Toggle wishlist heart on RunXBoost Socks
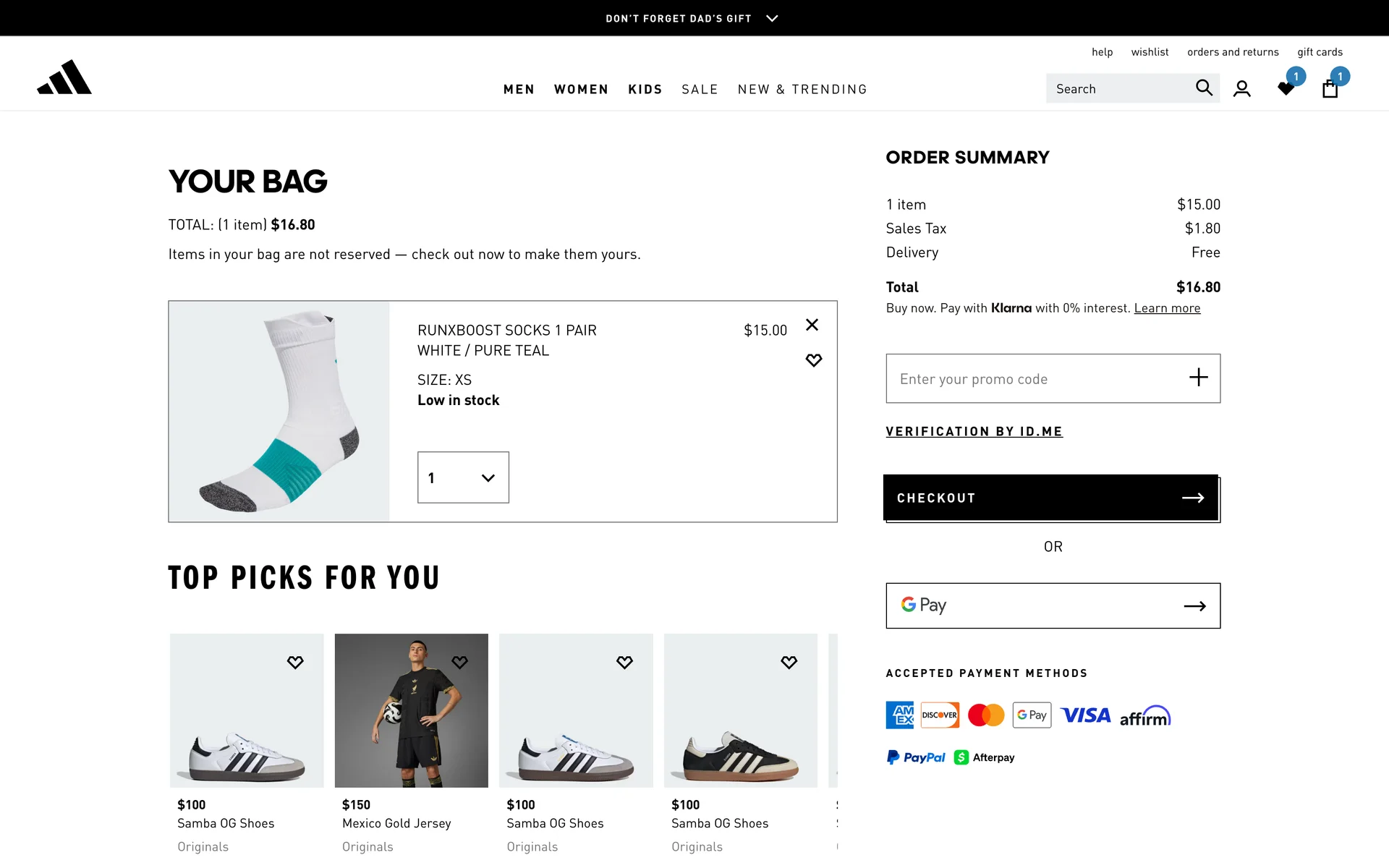 [813, 360]
